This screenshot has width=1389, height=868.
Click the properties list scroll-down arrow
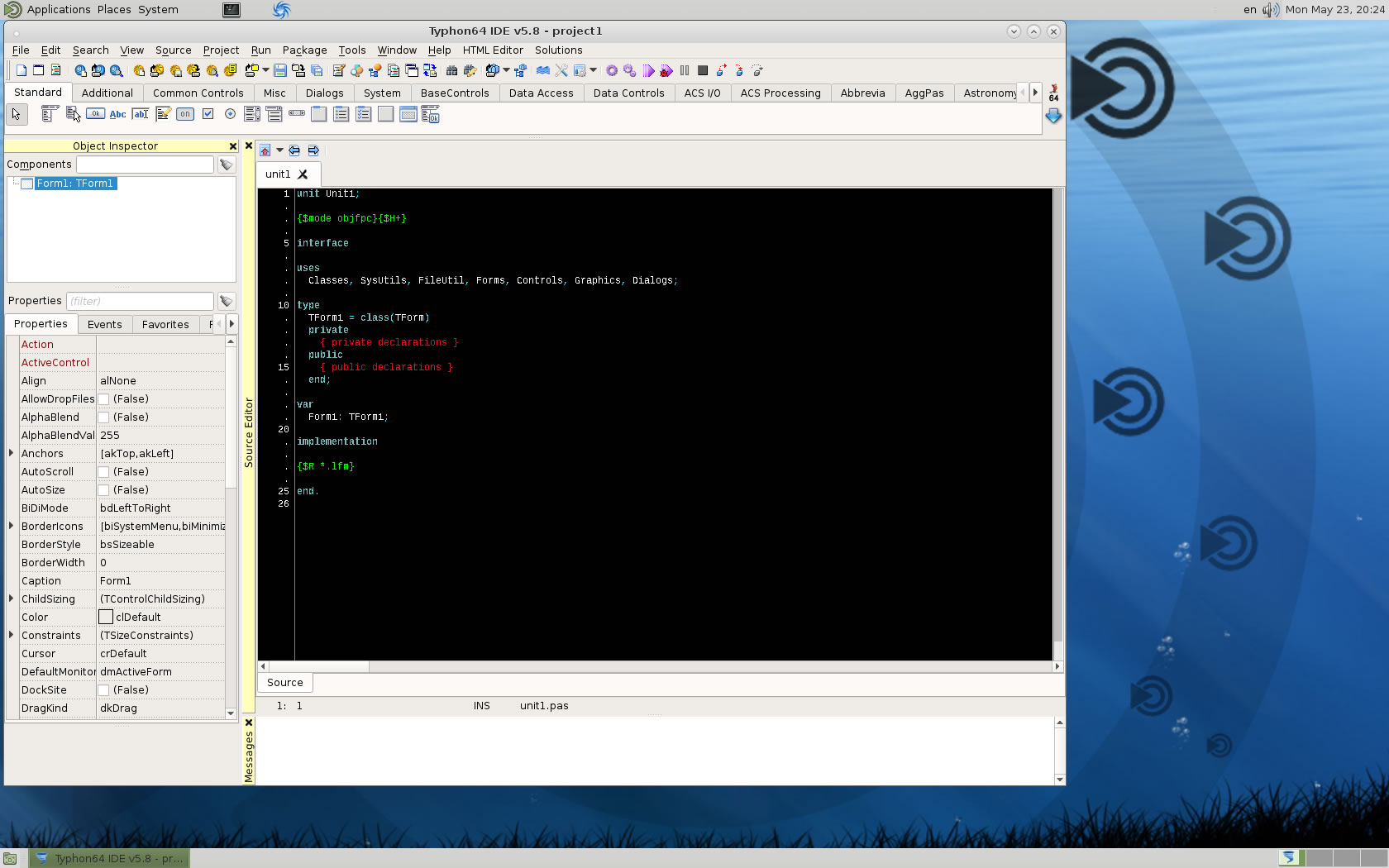[x=231, y=713]
